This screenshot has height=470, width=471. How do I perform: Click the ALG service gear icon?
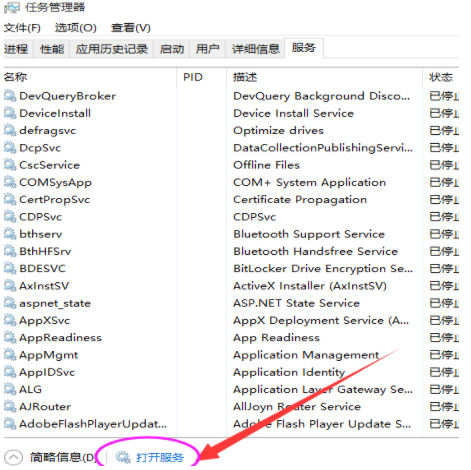(x=10, y=389)
